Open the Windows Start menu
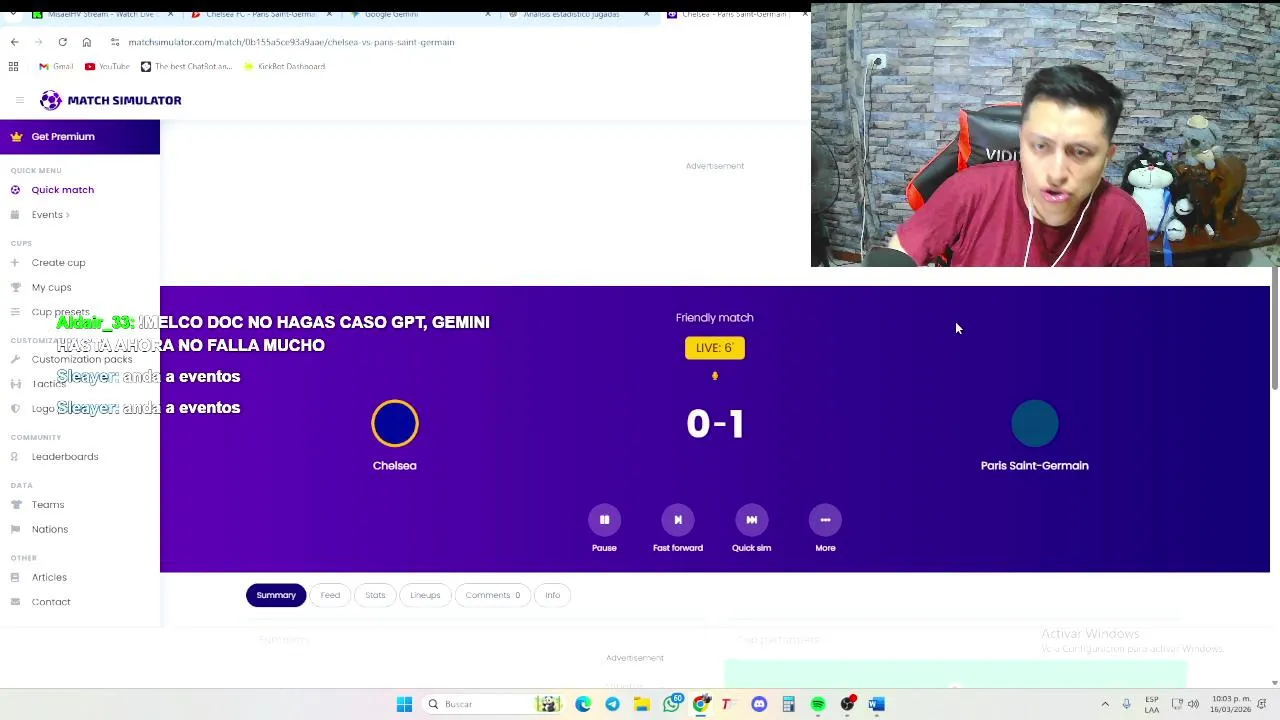This screenshot has height=720, width=1280. pos(404,704)
